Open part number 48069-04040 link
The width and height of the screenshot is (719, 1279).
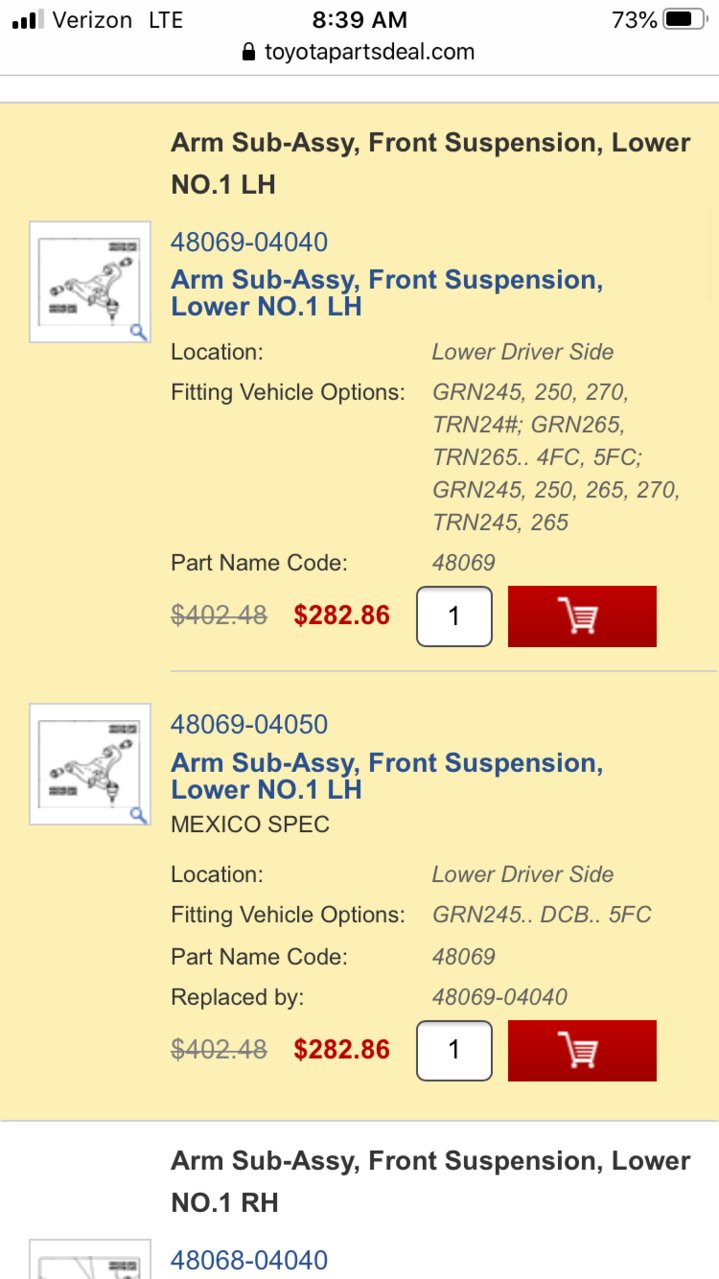pyautogui.click(x=249, y=242)
